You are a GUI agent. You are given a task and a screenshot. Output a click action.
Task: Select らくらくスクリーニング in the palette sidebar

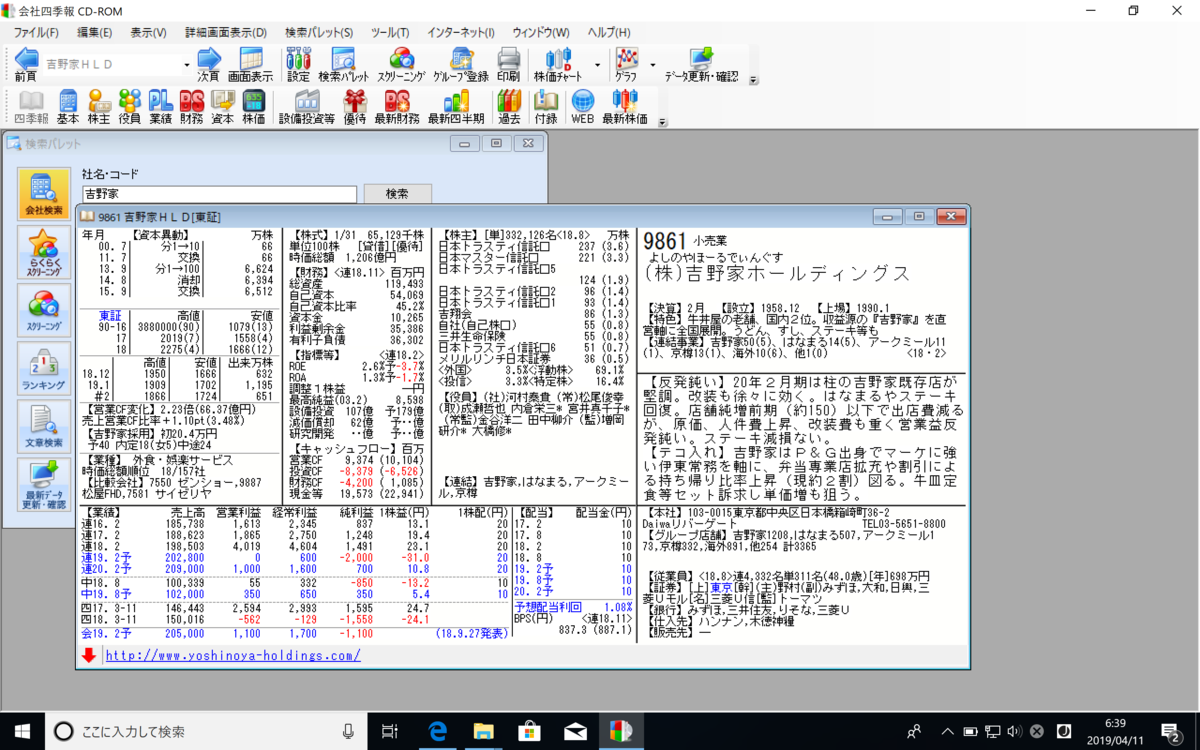click(44, 251)
